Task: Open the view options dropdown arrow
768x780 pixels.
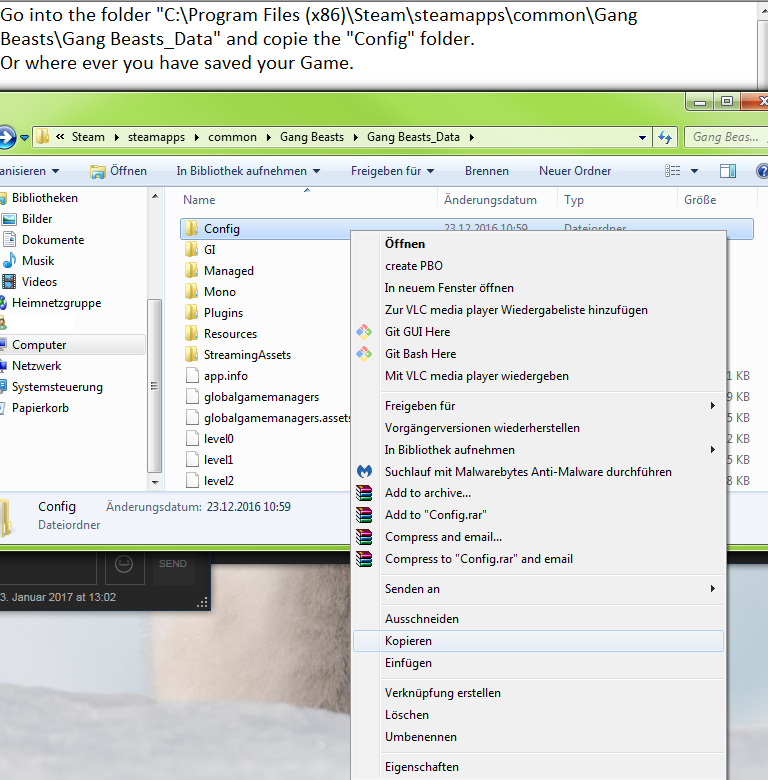Action: [694, 171]
